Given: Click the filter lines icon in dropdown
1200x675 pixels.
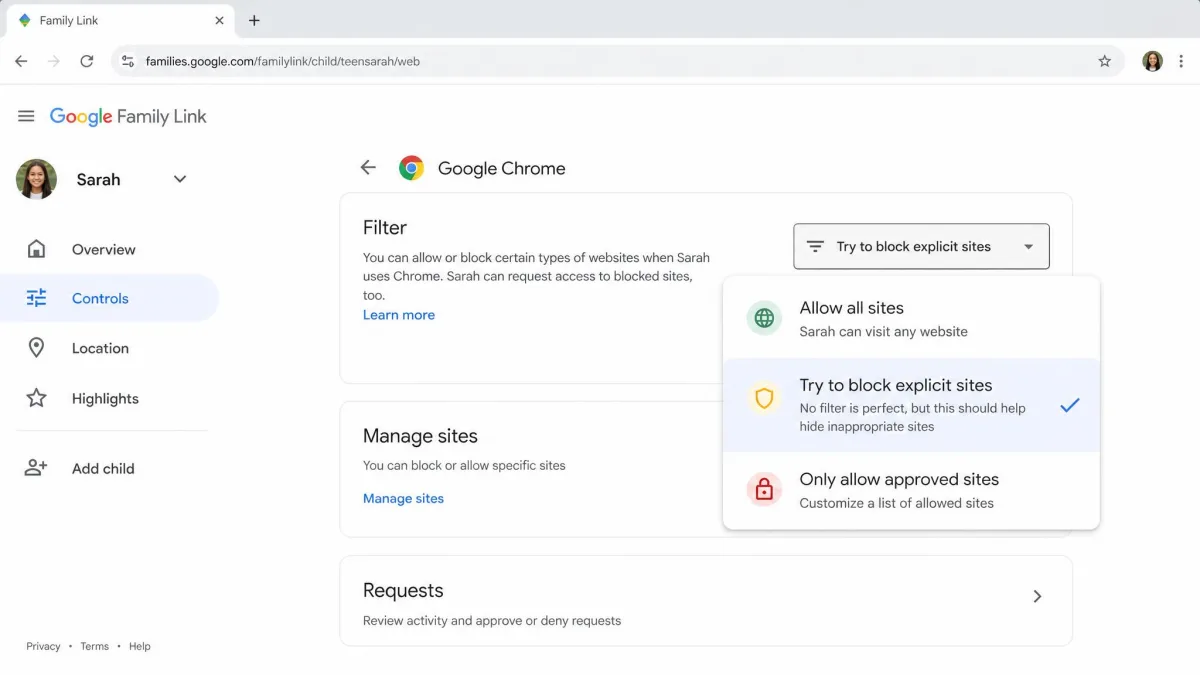Looking at the screenshot, I should [x=816, y=246].
